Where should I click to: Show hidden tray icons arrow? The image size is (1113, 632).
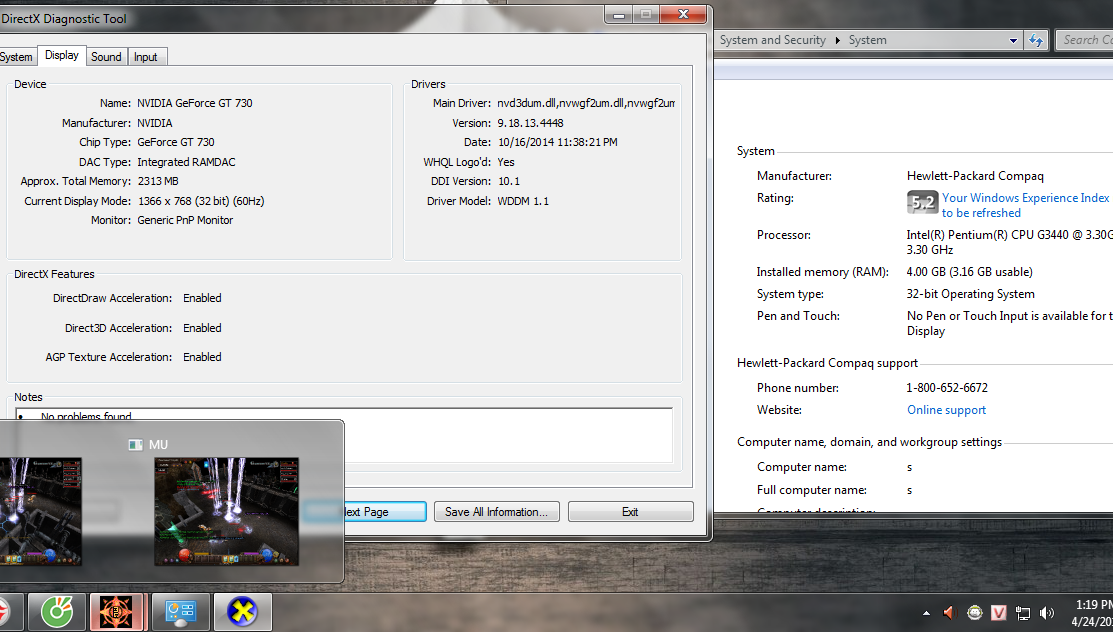coord(926,613)
